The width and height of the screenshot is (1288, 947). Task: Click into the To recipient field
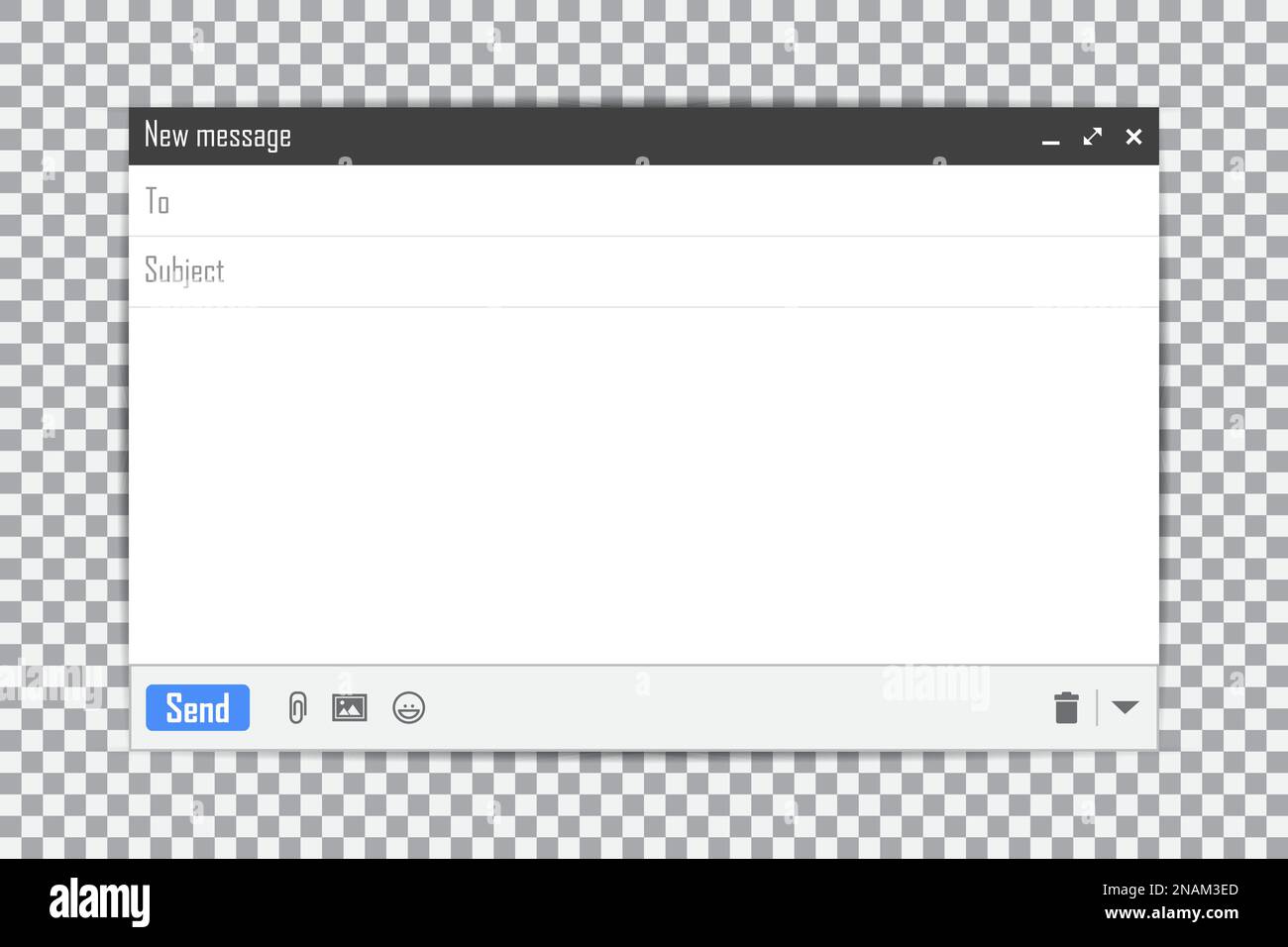(643, 201)
